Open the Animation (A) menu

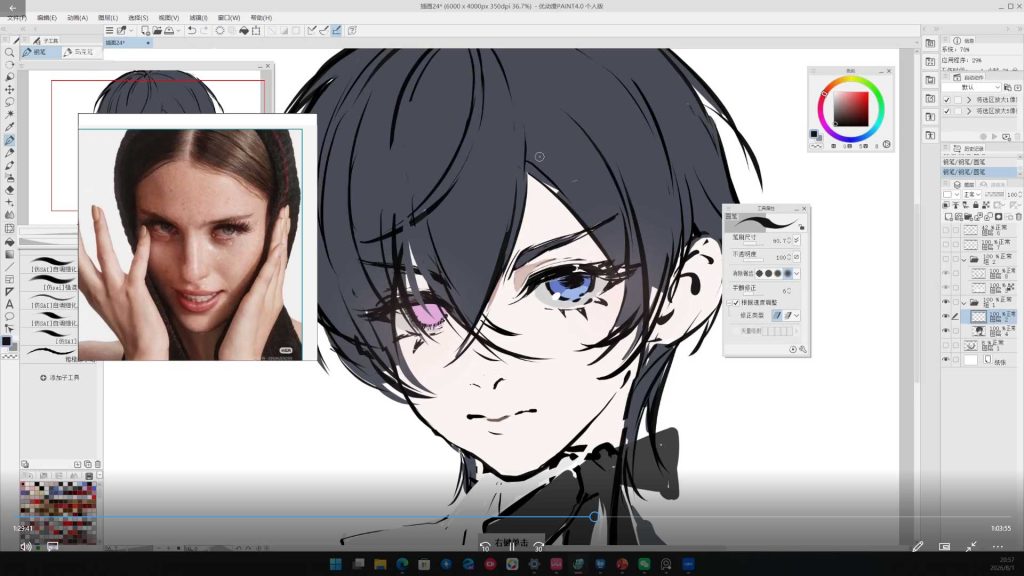[77, 18]
